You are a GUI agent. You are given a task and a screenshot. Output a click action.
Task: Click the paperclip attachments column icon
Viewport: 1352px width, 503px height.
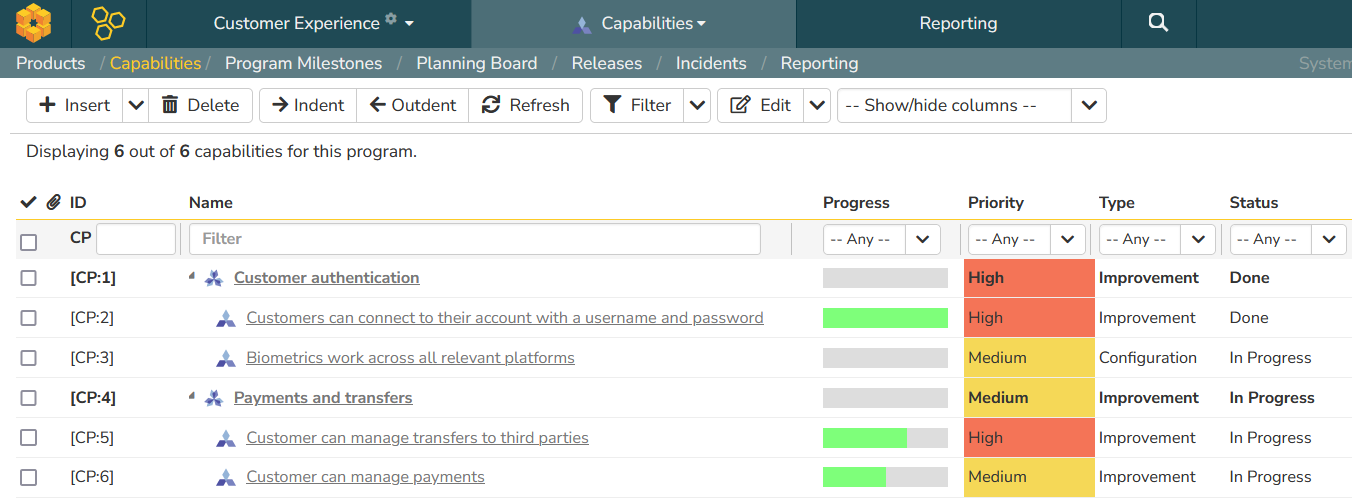click(54, 202)
